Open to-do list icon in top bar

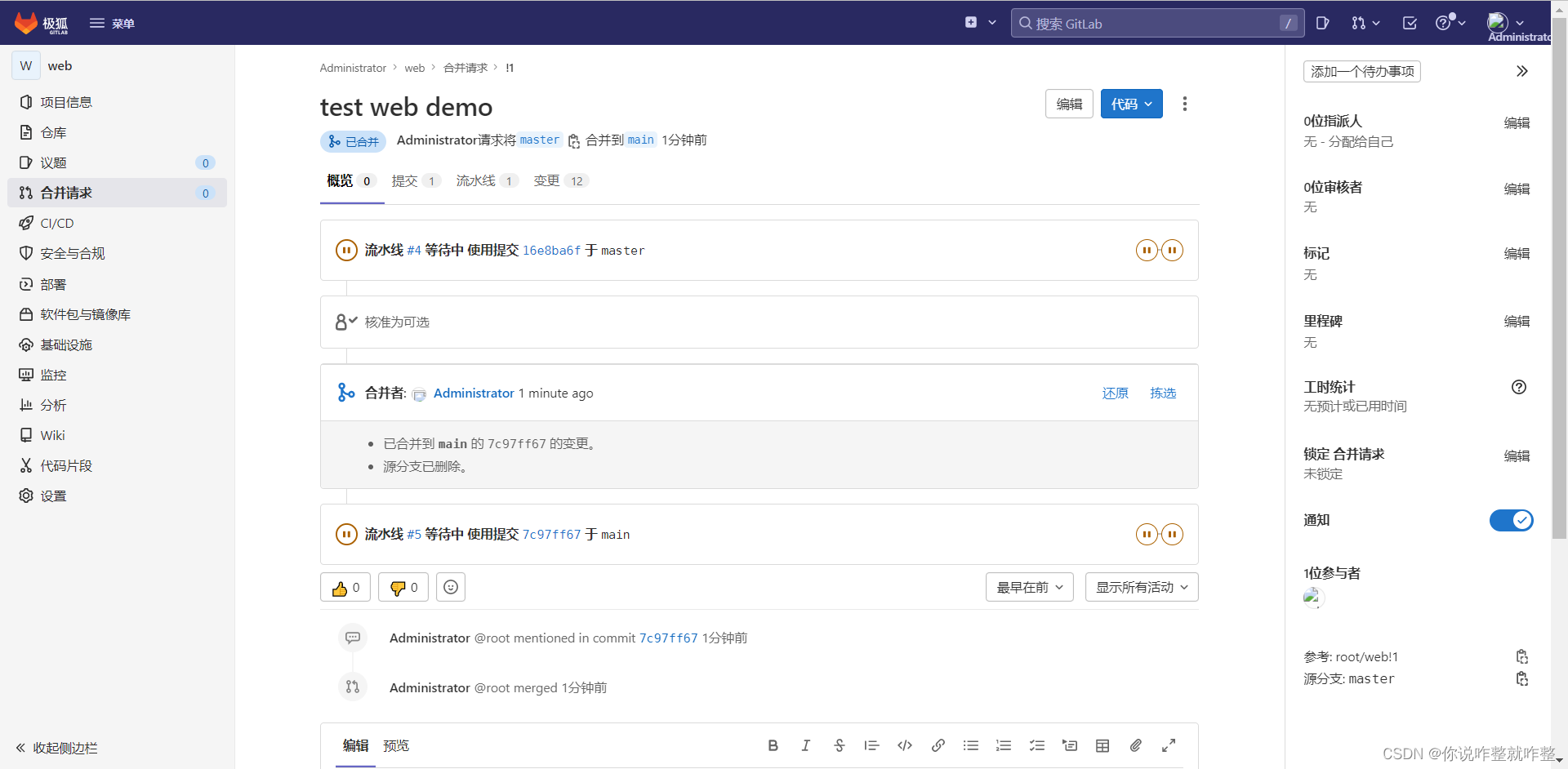[x=1410, y=23]
